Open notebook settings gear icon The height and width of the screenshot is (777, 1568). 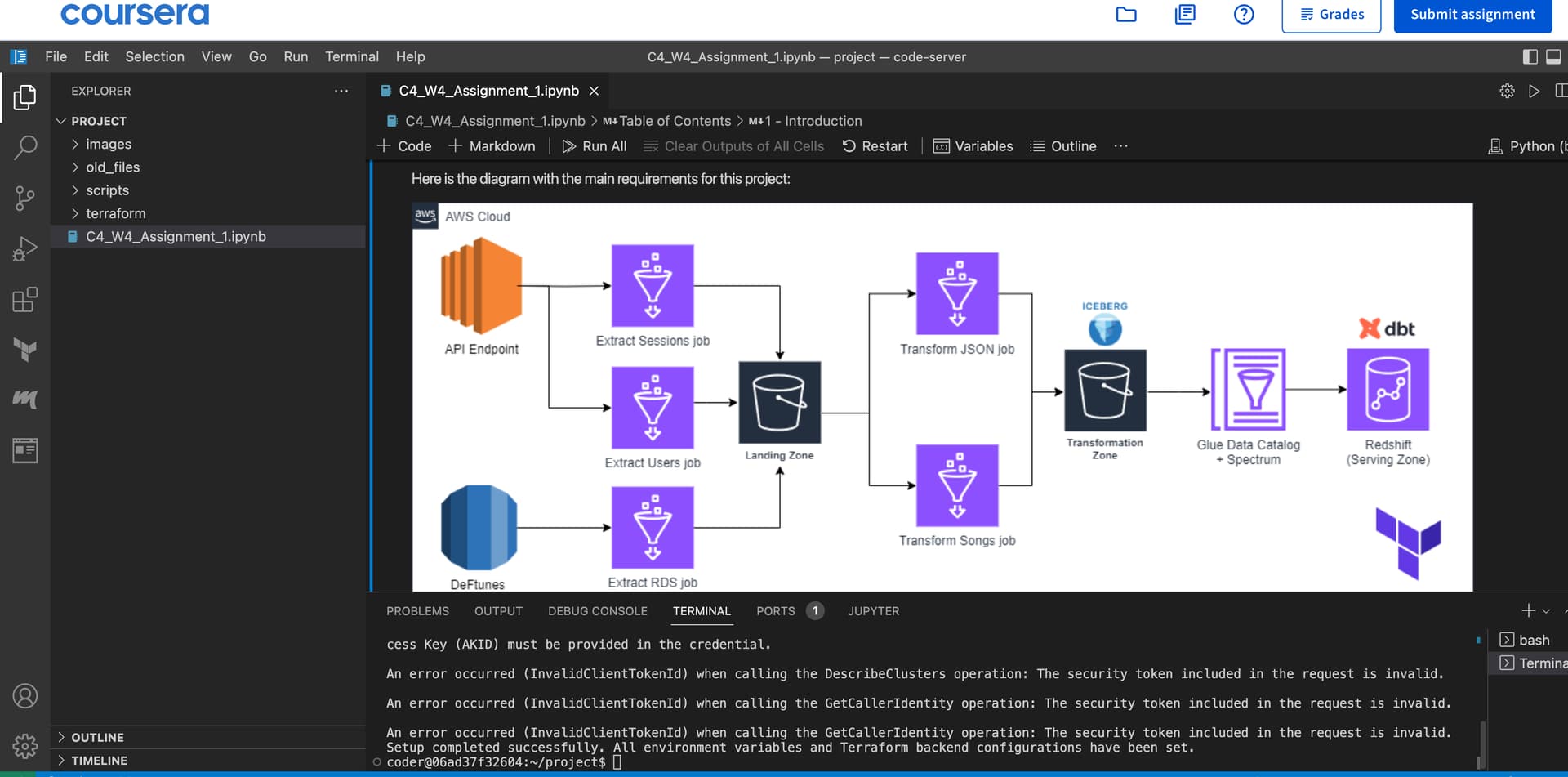pos(1507,91)
